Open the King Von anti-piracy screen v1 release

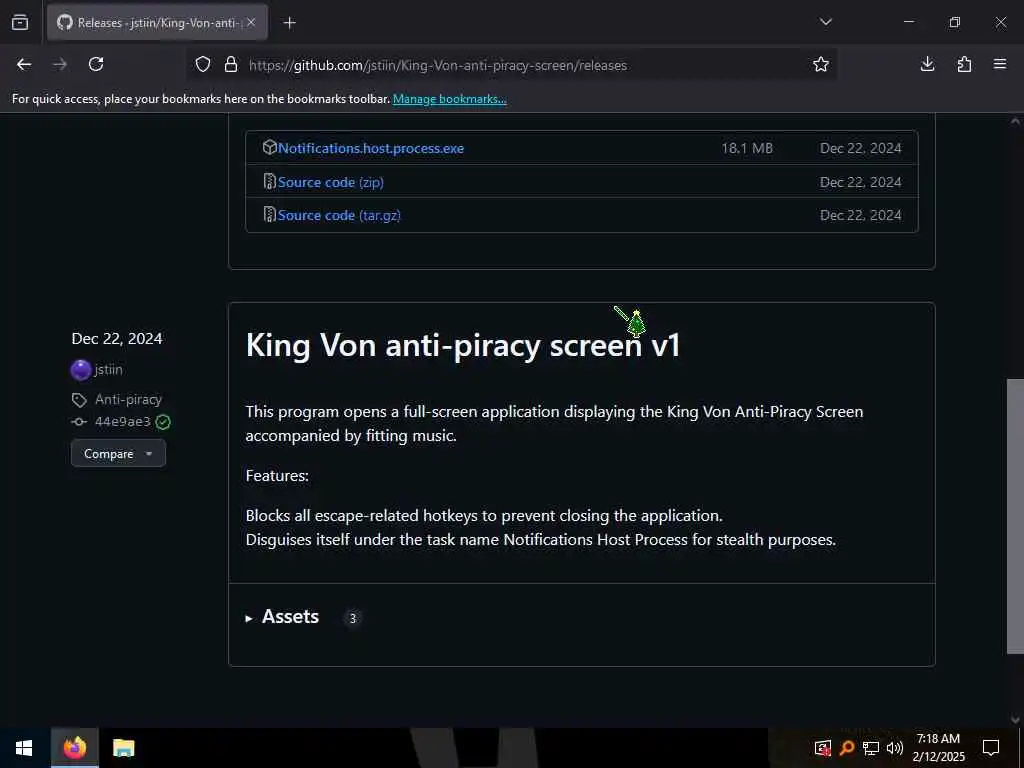(x=462, y=345)
